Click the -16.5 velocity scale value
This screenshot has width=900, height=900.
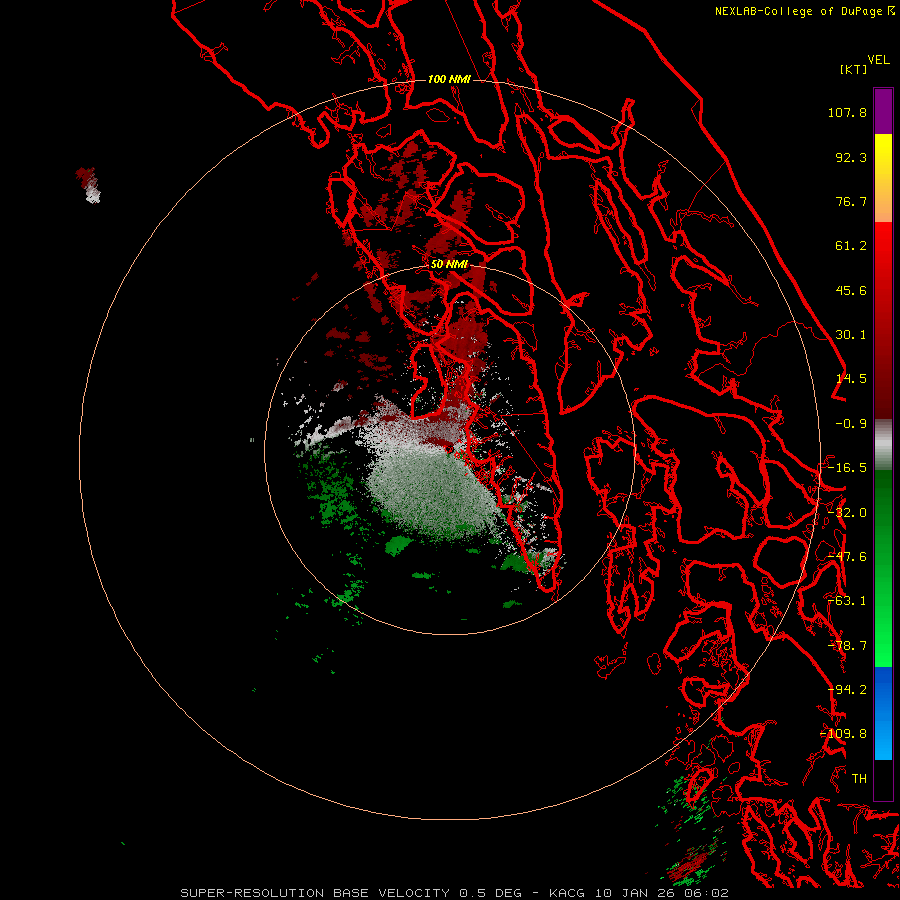[x=847, y=468]
